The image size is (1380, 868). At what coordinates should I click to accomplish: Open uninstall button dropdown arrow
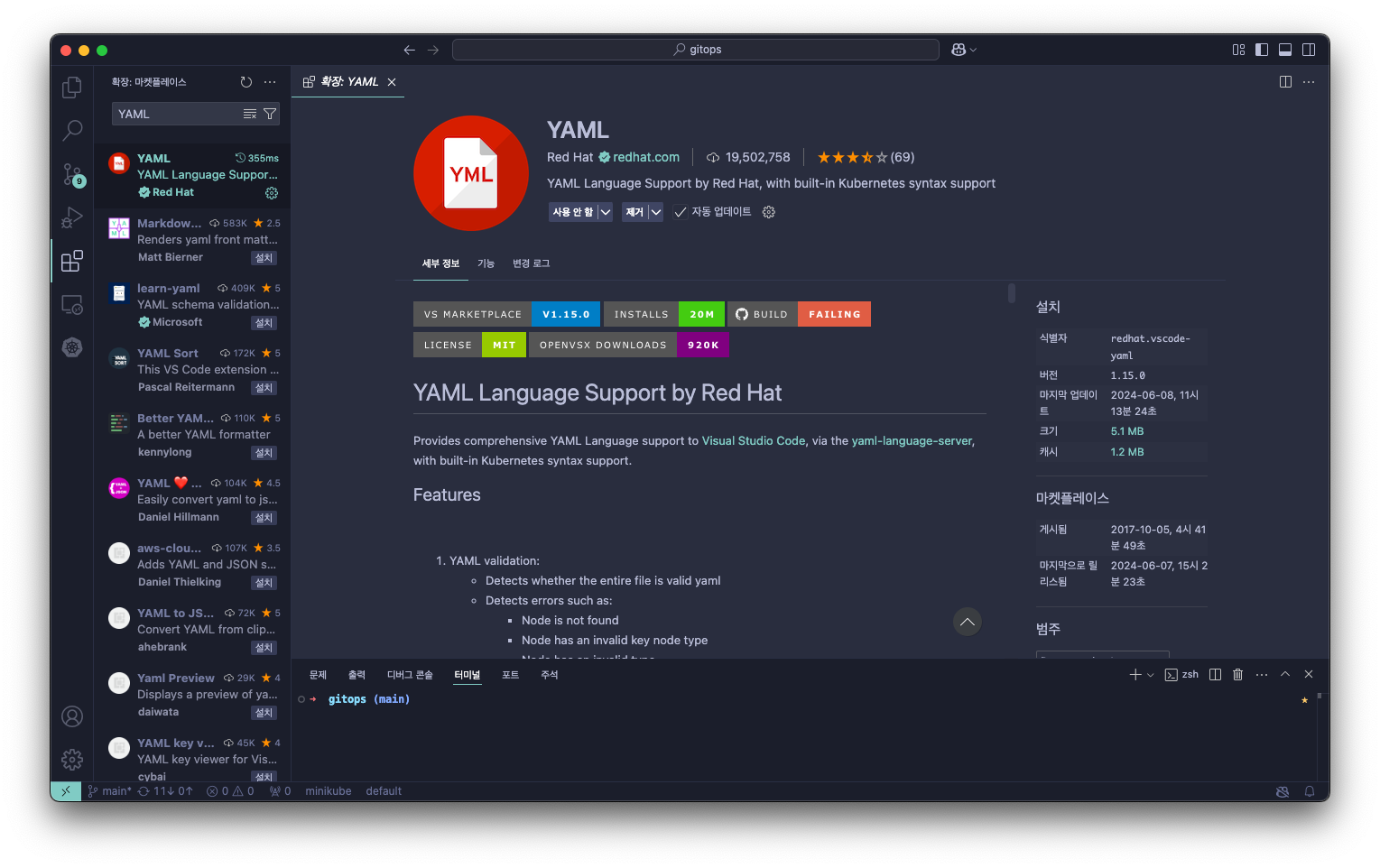[656, 212]
